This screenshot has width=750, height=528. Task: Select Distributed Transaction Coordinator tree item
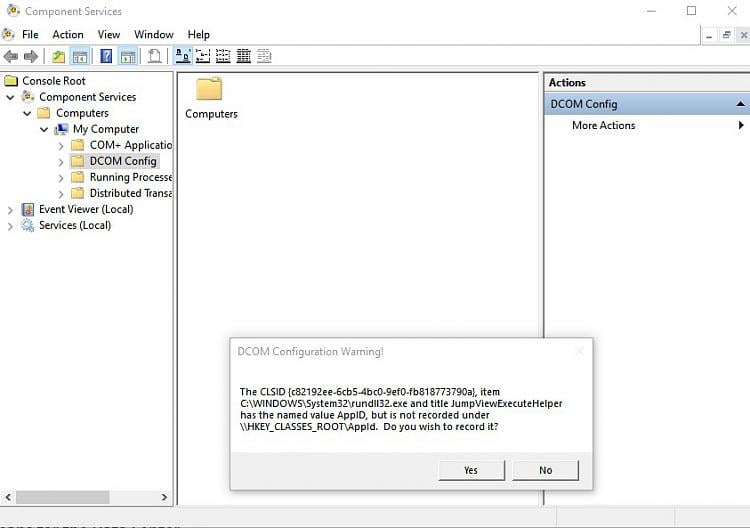point(131,193)
